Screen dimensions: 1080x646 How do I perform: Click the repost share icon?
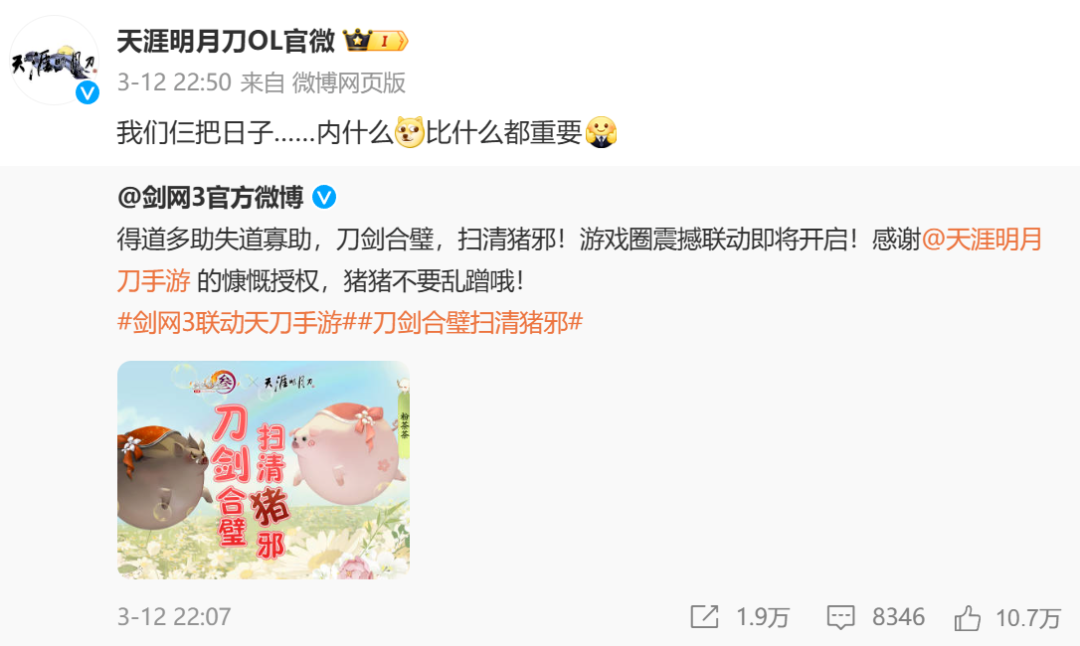(x=705, y=616)
